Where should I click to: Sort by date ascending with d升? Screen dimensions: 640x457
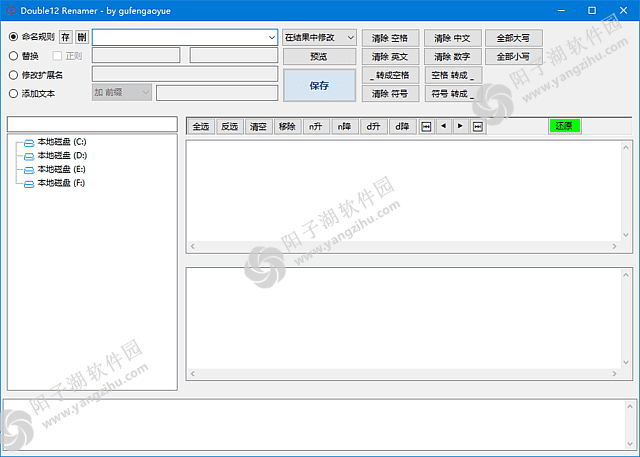coord(373,126)
